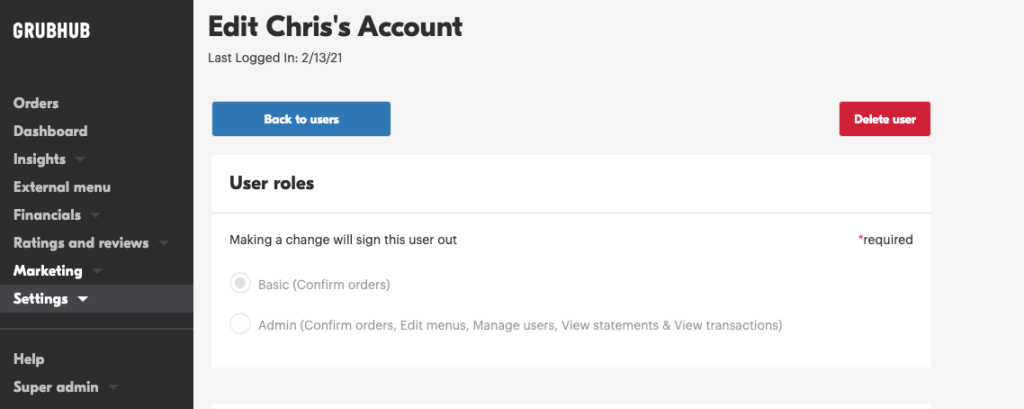Open External menu in sidebar
This screenshot has width=1024, height=409.
(x=62, y=187)
